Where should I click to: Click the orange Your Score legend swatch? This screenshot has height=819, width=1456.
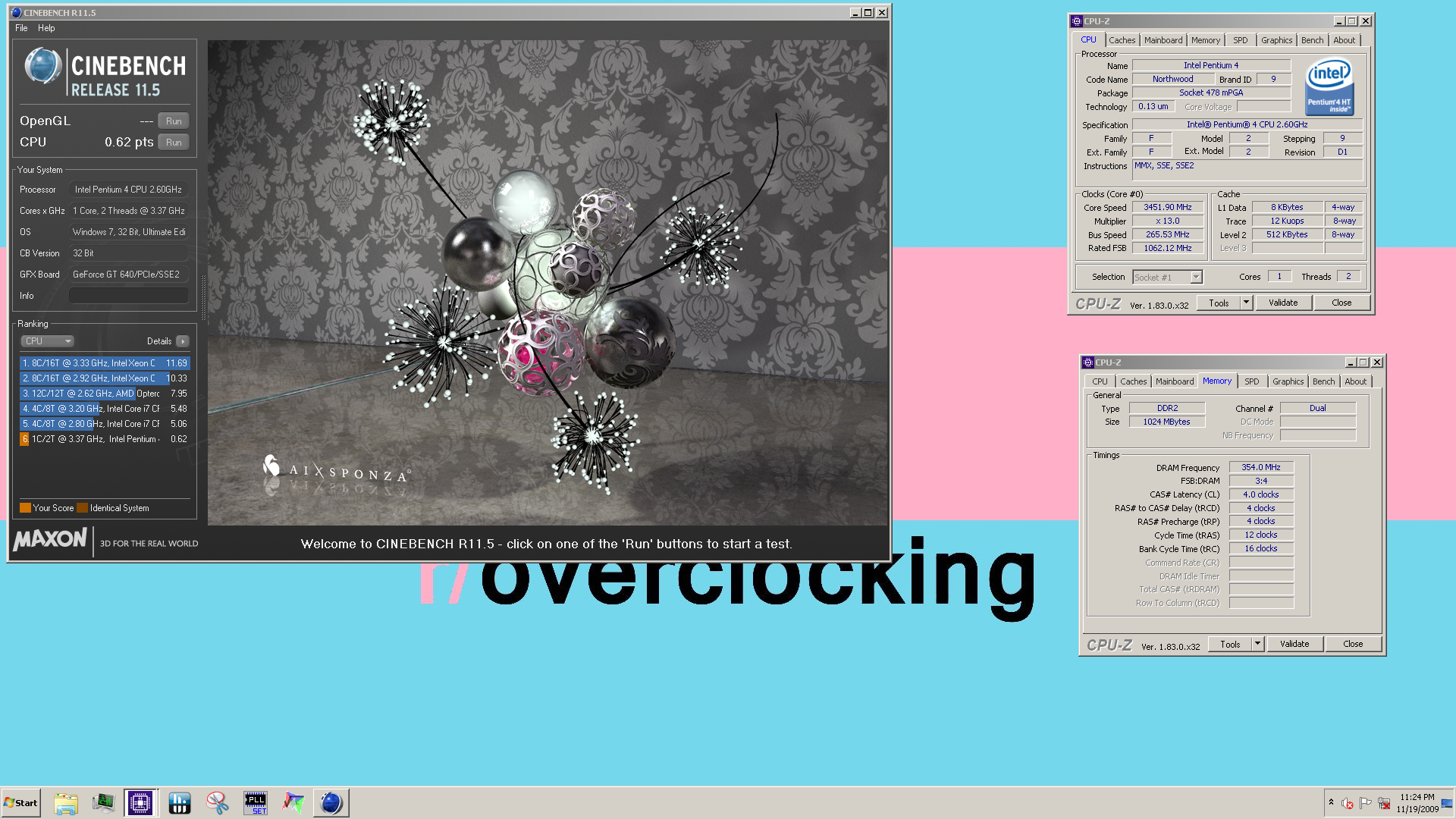(x=25, y=508)
